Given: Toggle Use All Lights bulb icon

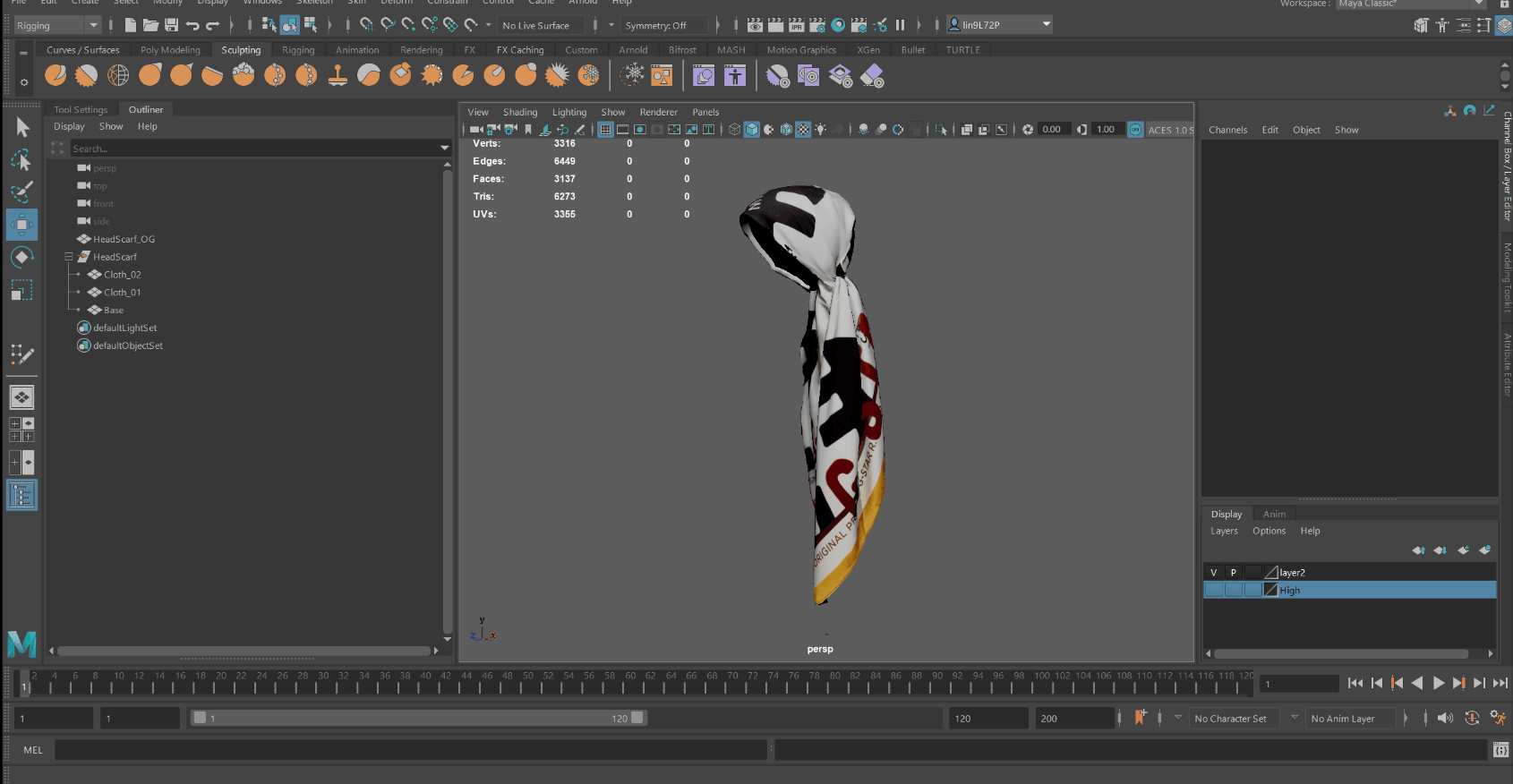Looking at the screenshot, I should pyautogui.click(x=821, y=130).
